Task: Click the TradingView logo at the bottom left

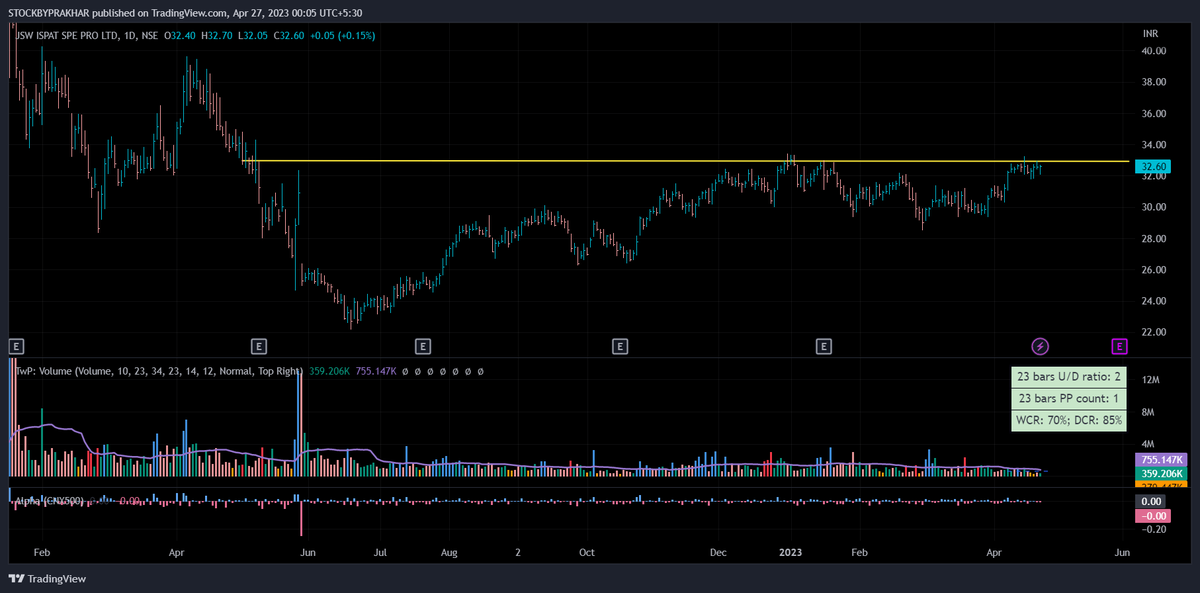Action: click(47, 578)
